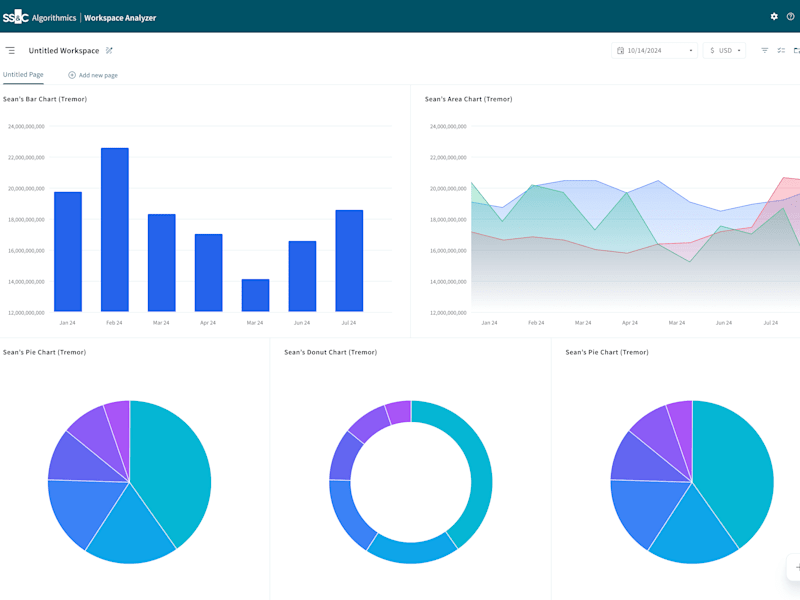Viewport: 800px width, 600px height.
Task: Click the Workspace Analyzer header text
Action: [x=120, y=18]
